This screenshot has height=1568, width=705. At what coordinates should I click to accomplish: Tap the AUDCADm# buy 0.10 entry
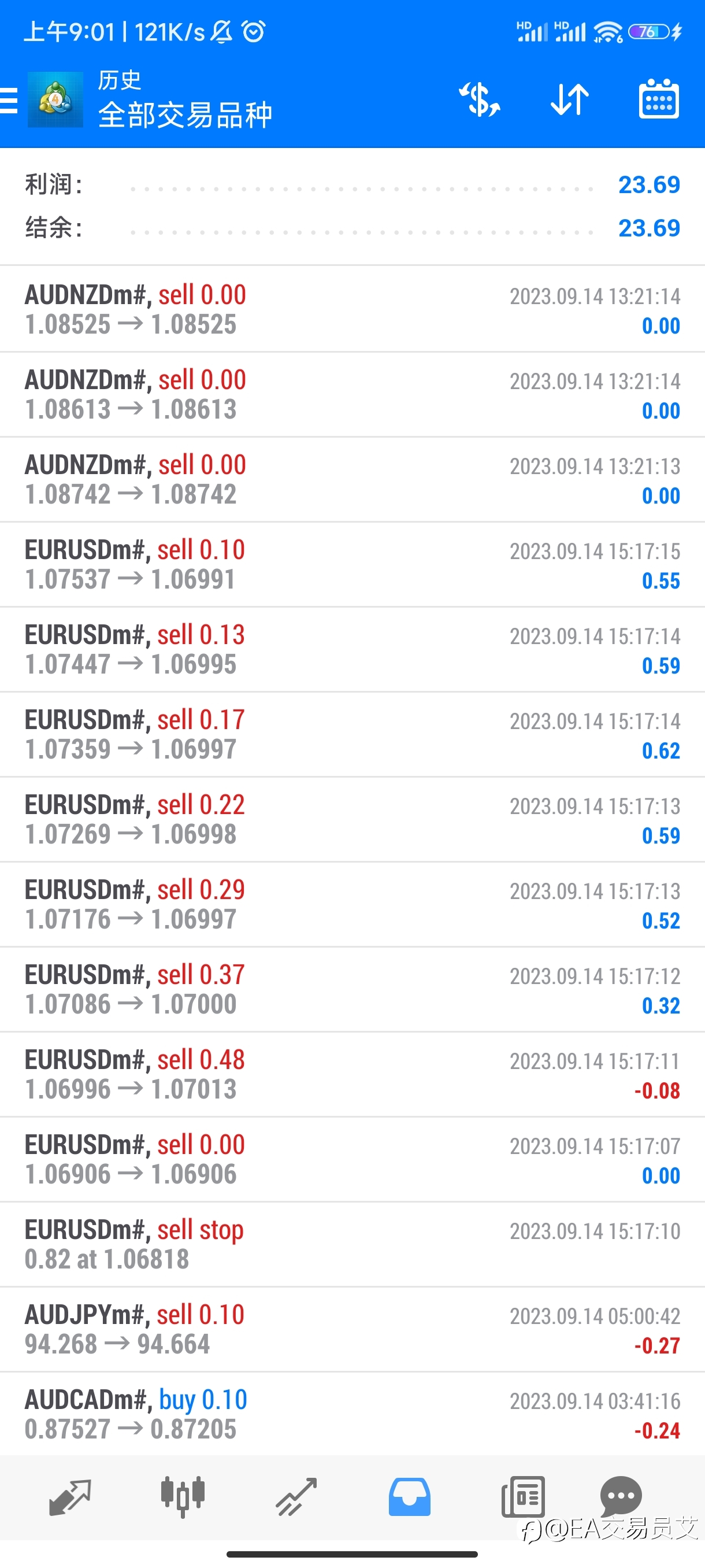[352, 1414]
